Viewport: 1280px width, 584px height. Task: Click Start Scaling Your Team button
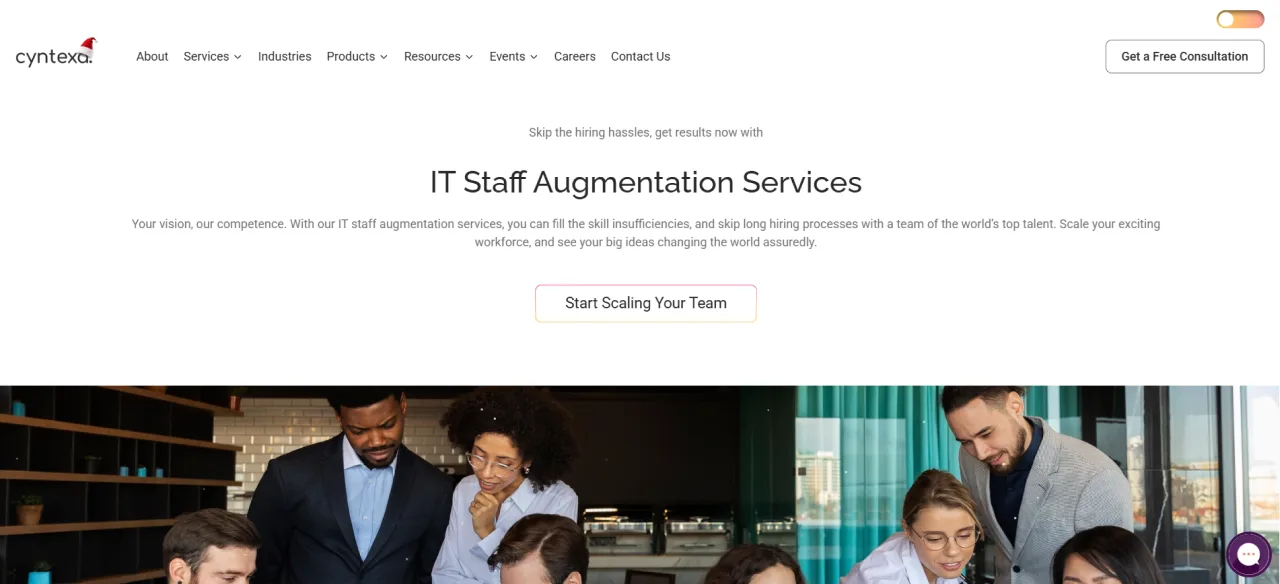click(x=646, y=303)
